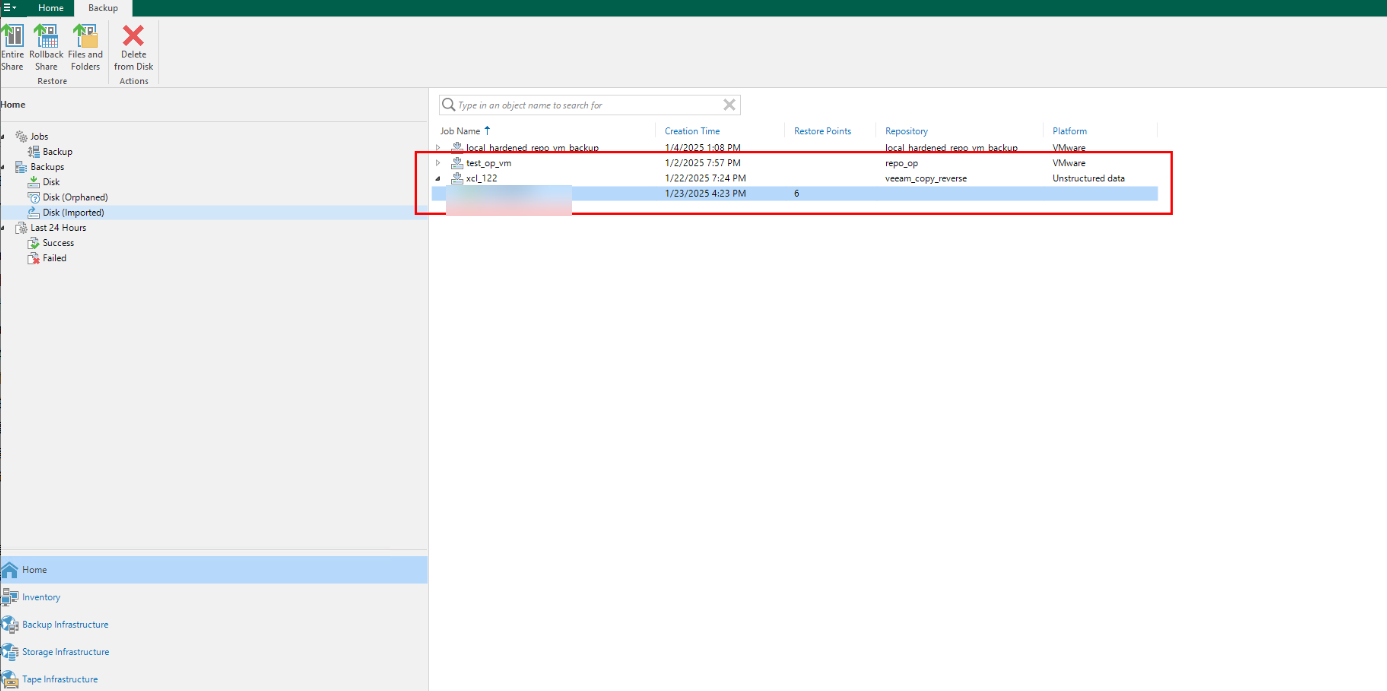This screenshot has height=691, width=1387.
Task: Clear the search box with X
Action: point(729,105)
